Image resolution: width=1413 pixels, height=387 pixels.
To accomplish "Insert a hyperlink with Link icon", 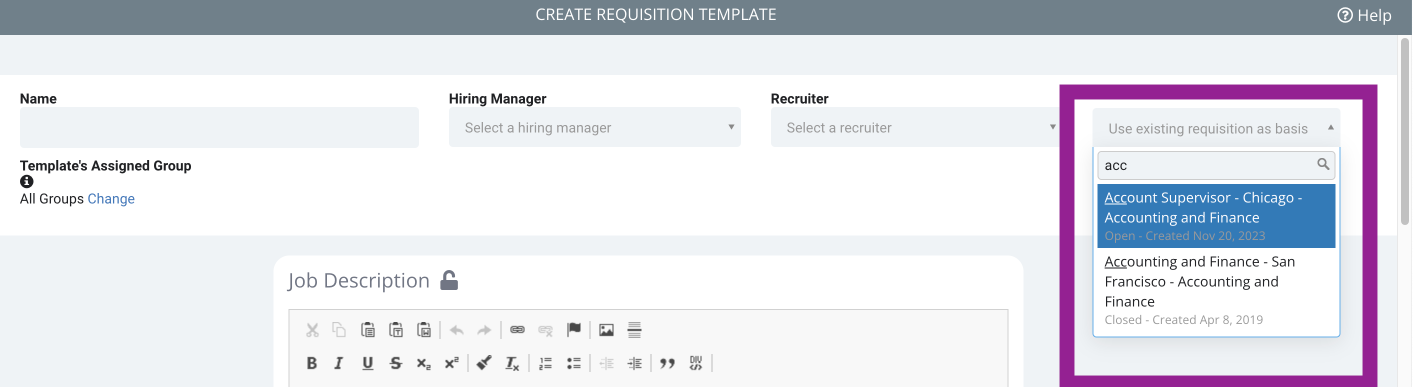I will 517,330.
